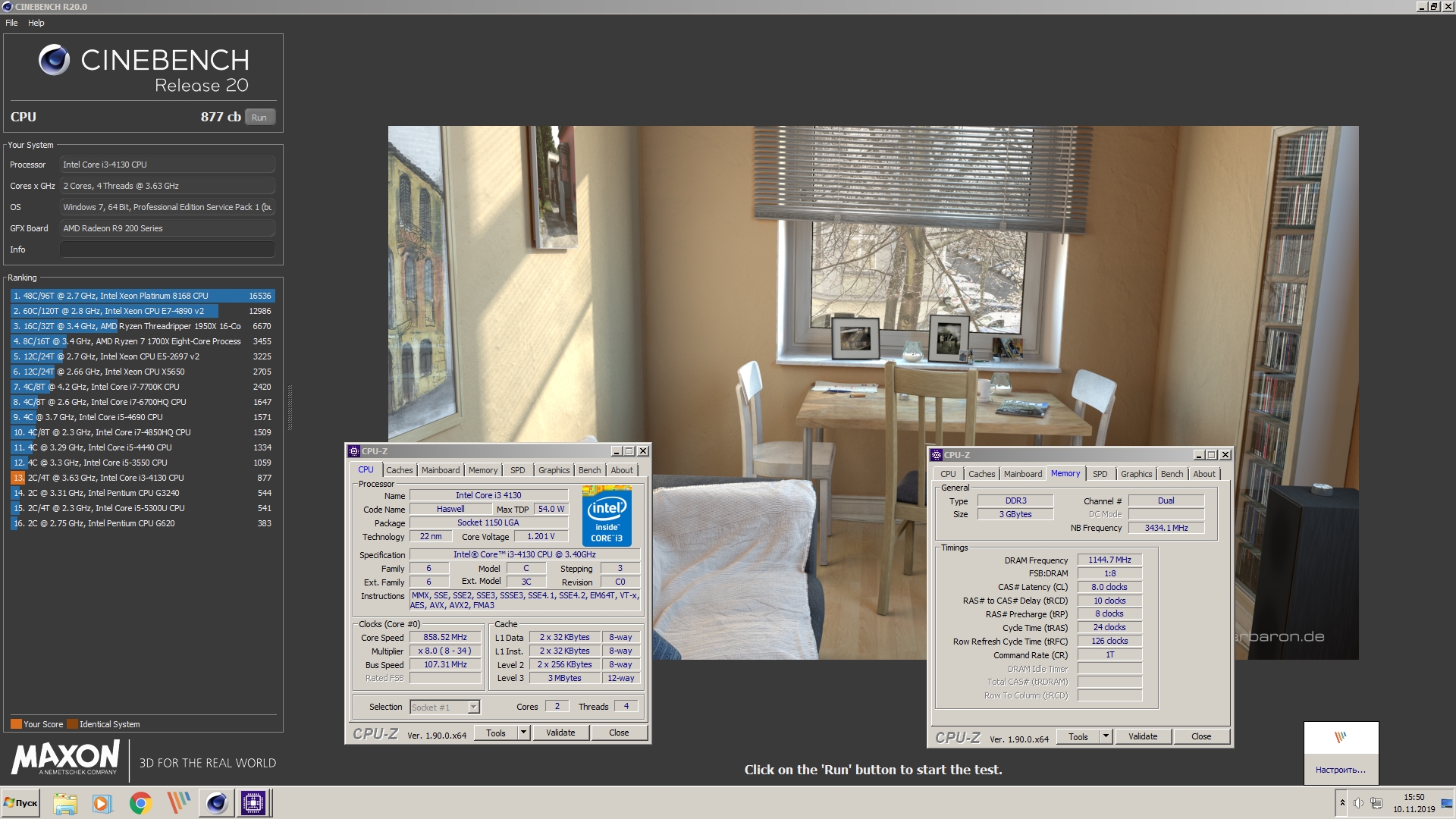Open media player icon in taskbar
This screenshot has height=819, width=1456.
click(102, 803)
